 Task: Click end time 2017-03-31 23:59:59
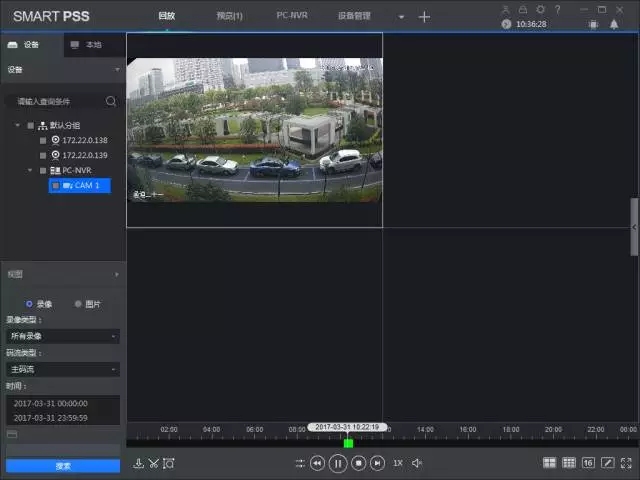coord(51,418)
